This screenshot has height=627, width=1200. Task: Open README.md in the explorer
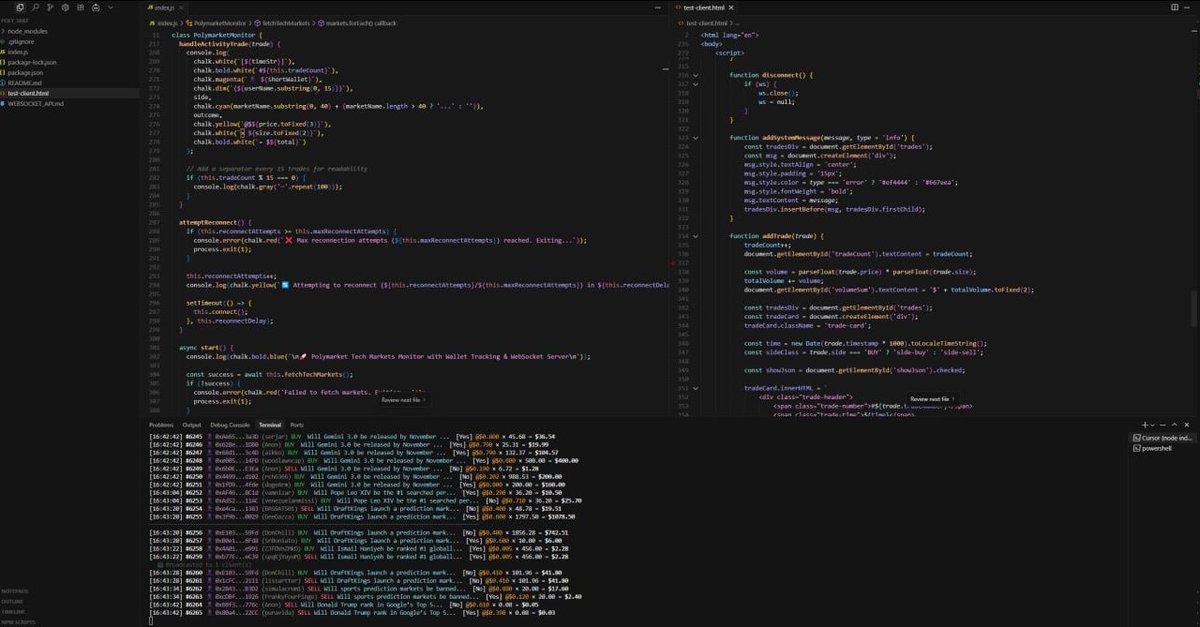(x=25, y=83)
